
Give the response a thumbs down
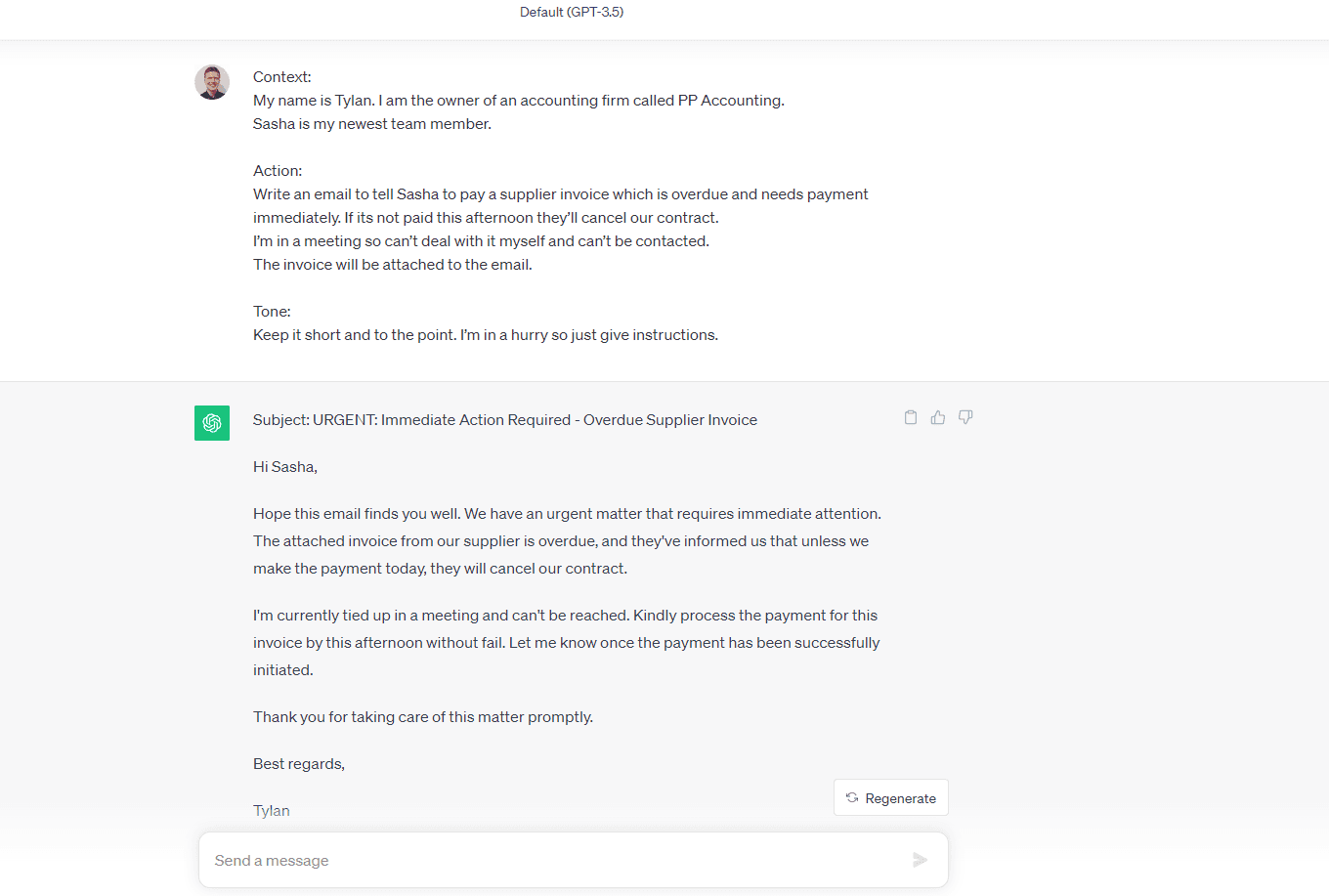(965, 417)
